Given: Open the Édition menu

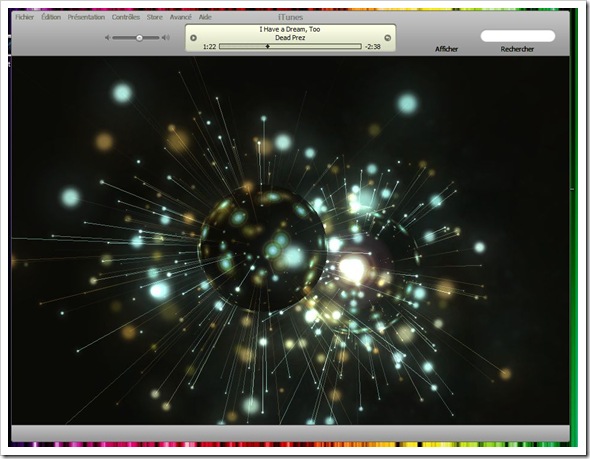Looking at the screenshot, I should pyautogui.click(x=51, y=17).
